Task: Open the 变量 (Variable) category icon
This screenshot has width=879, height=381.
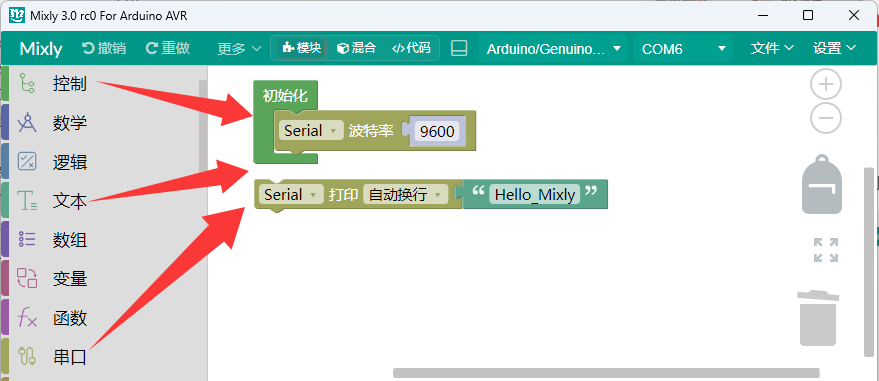Action: click(27, 278)
